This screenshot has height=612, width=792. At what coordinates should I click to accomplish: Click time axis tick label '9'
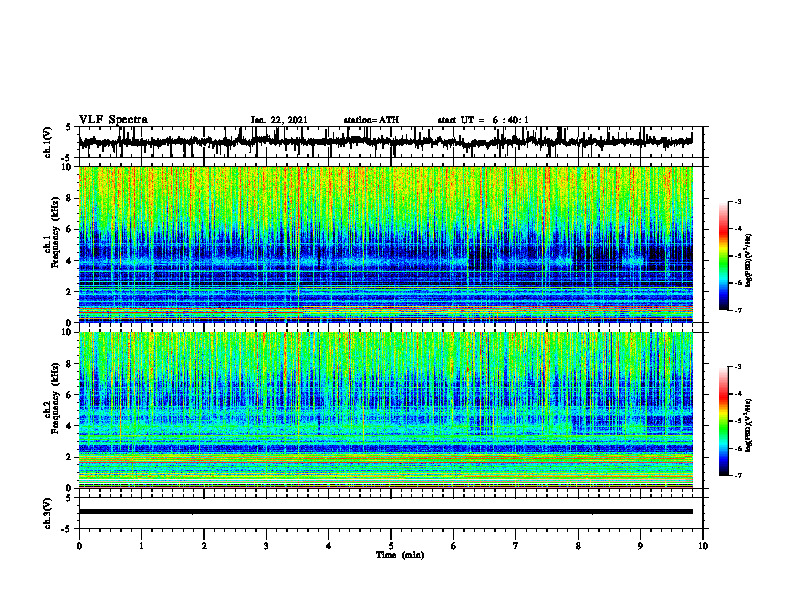pos(640,546)
